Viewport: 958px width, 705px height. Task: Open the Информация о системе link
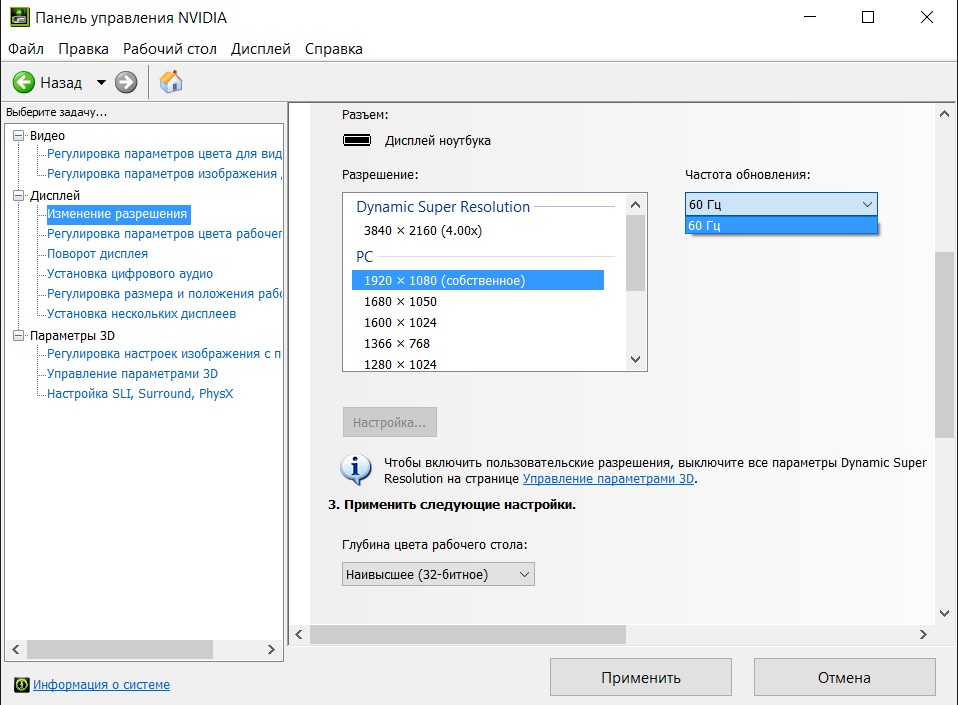pos(101,685)
